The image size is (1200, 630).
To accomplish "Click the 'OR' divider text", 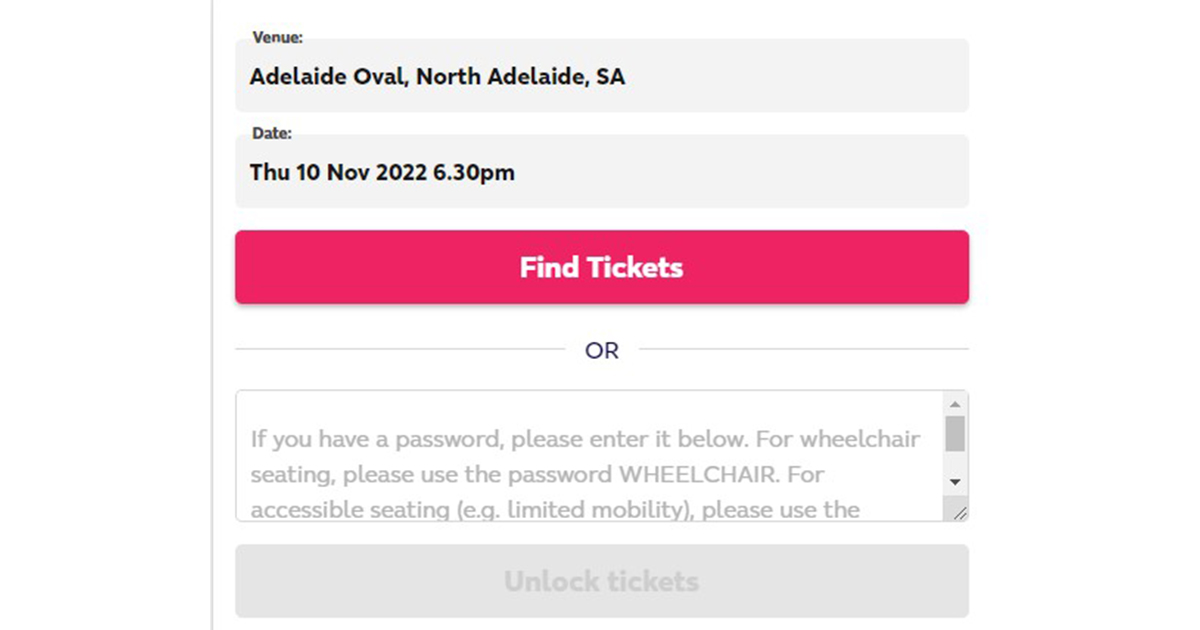I will [602, 351].
